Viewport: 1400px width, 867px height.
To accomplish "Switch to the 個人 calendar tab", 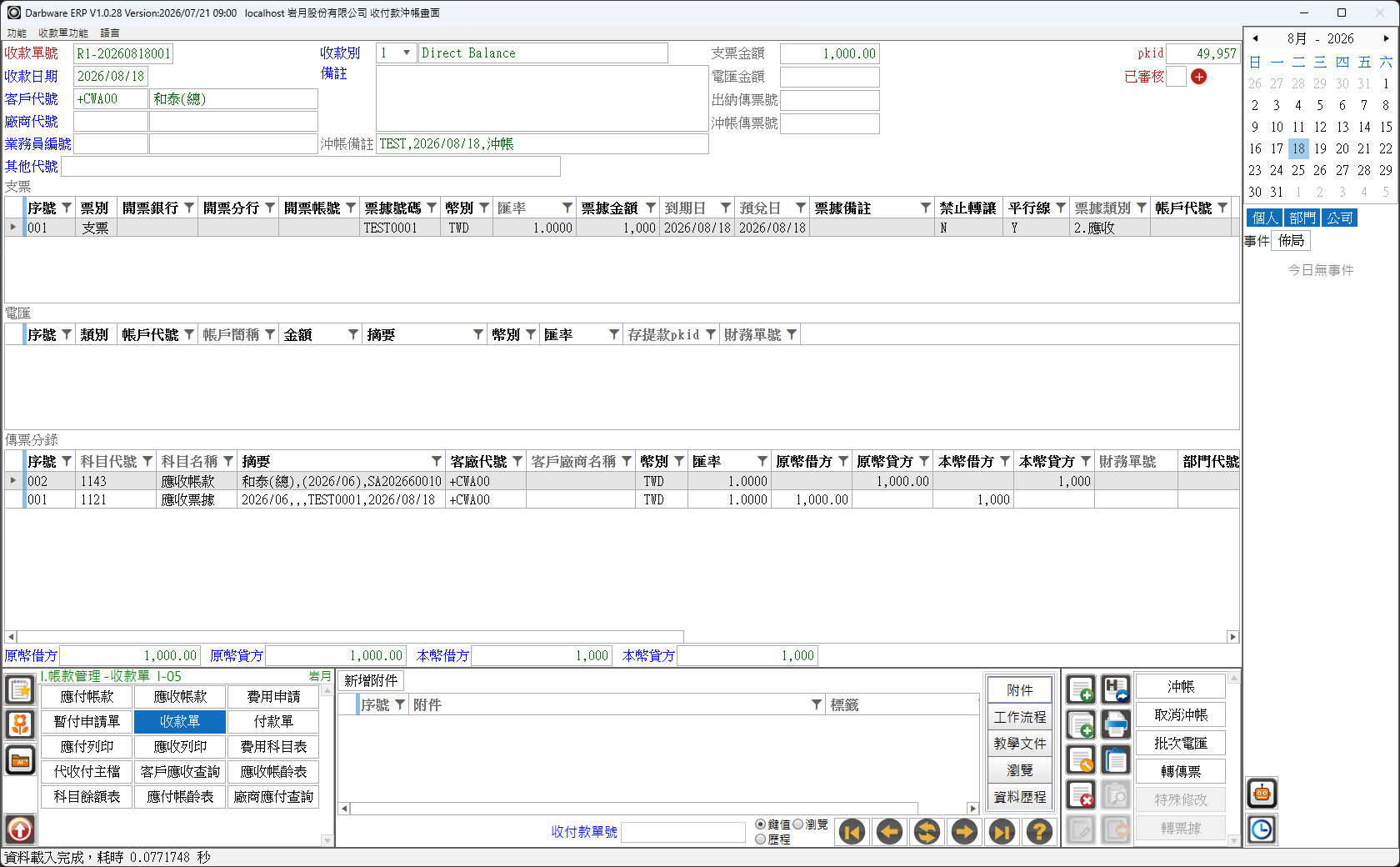I will tap(1265, 218).
